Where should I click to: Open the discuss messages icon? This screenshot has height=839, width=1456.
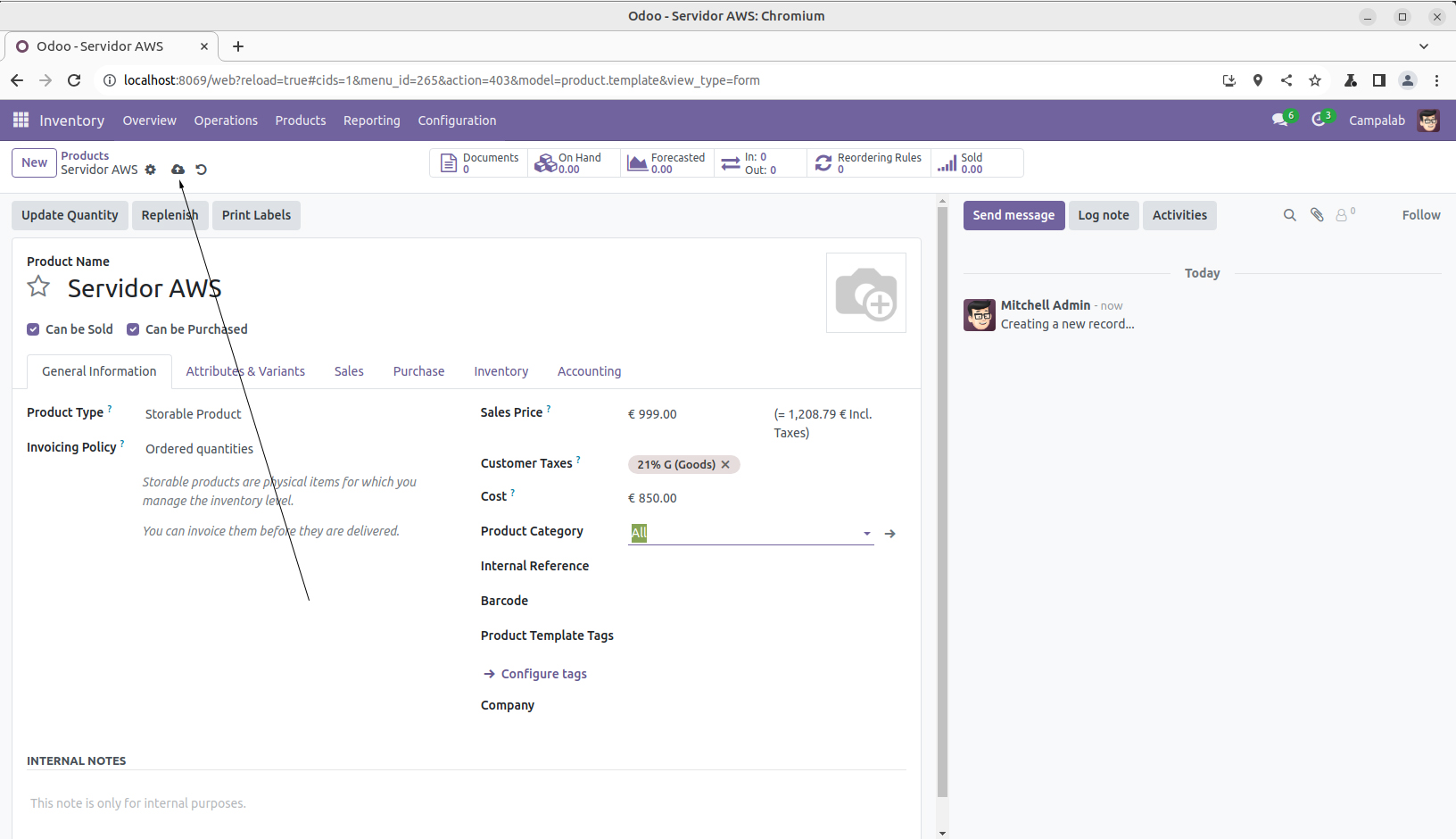coord(1281,120)
